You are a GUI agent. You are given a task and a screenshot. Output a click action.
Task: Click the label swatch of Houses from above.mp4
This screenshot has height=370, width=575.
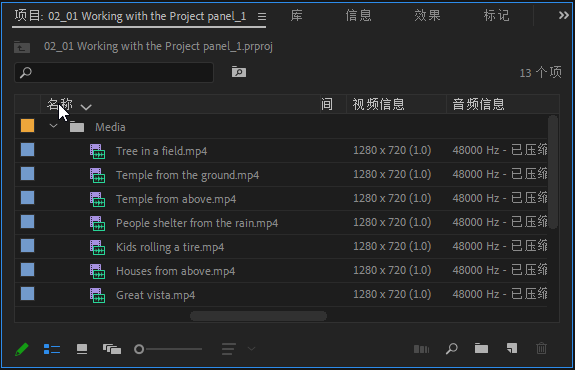click(x=28, y=270)
